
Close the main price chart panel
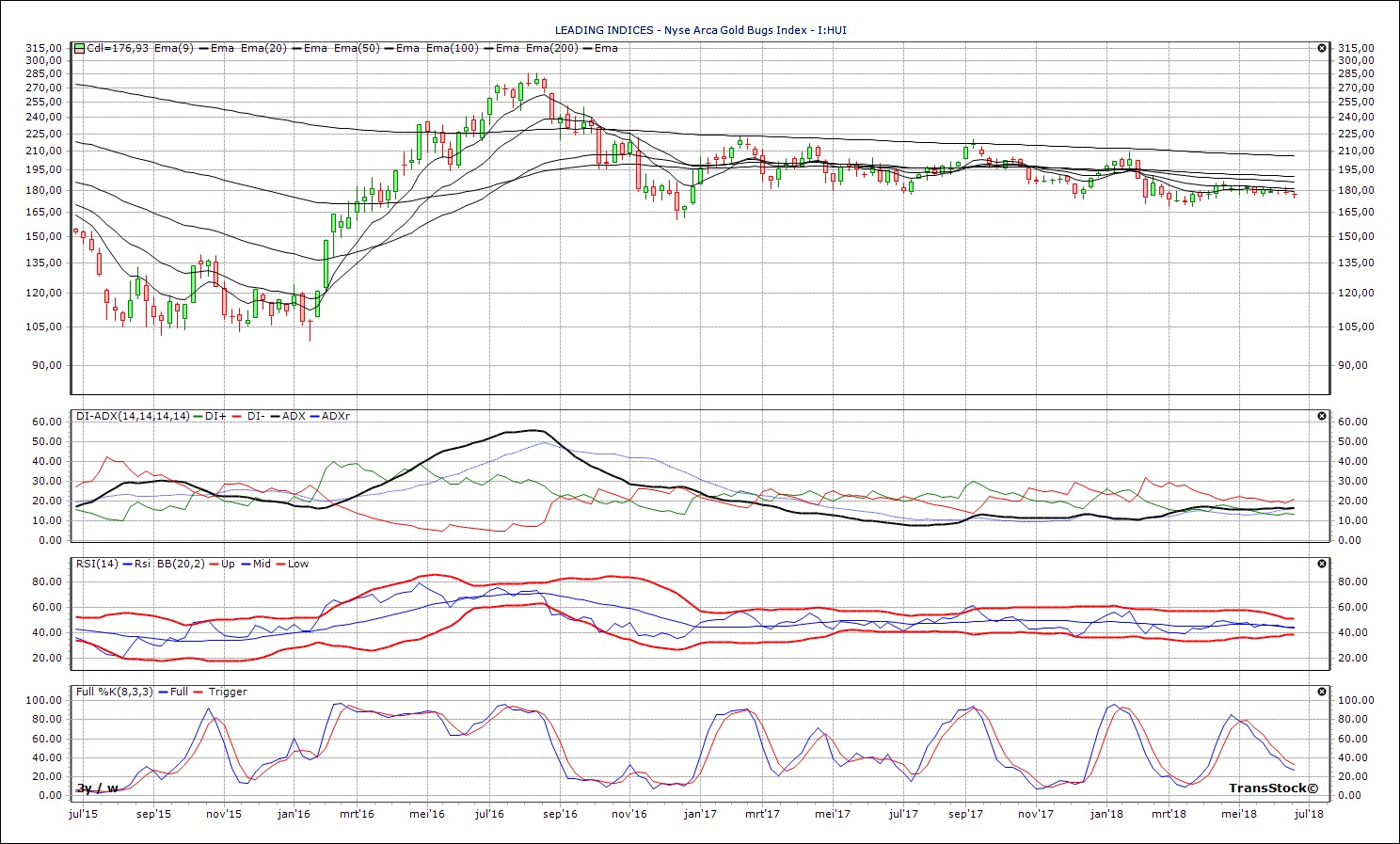point(1322,48)
